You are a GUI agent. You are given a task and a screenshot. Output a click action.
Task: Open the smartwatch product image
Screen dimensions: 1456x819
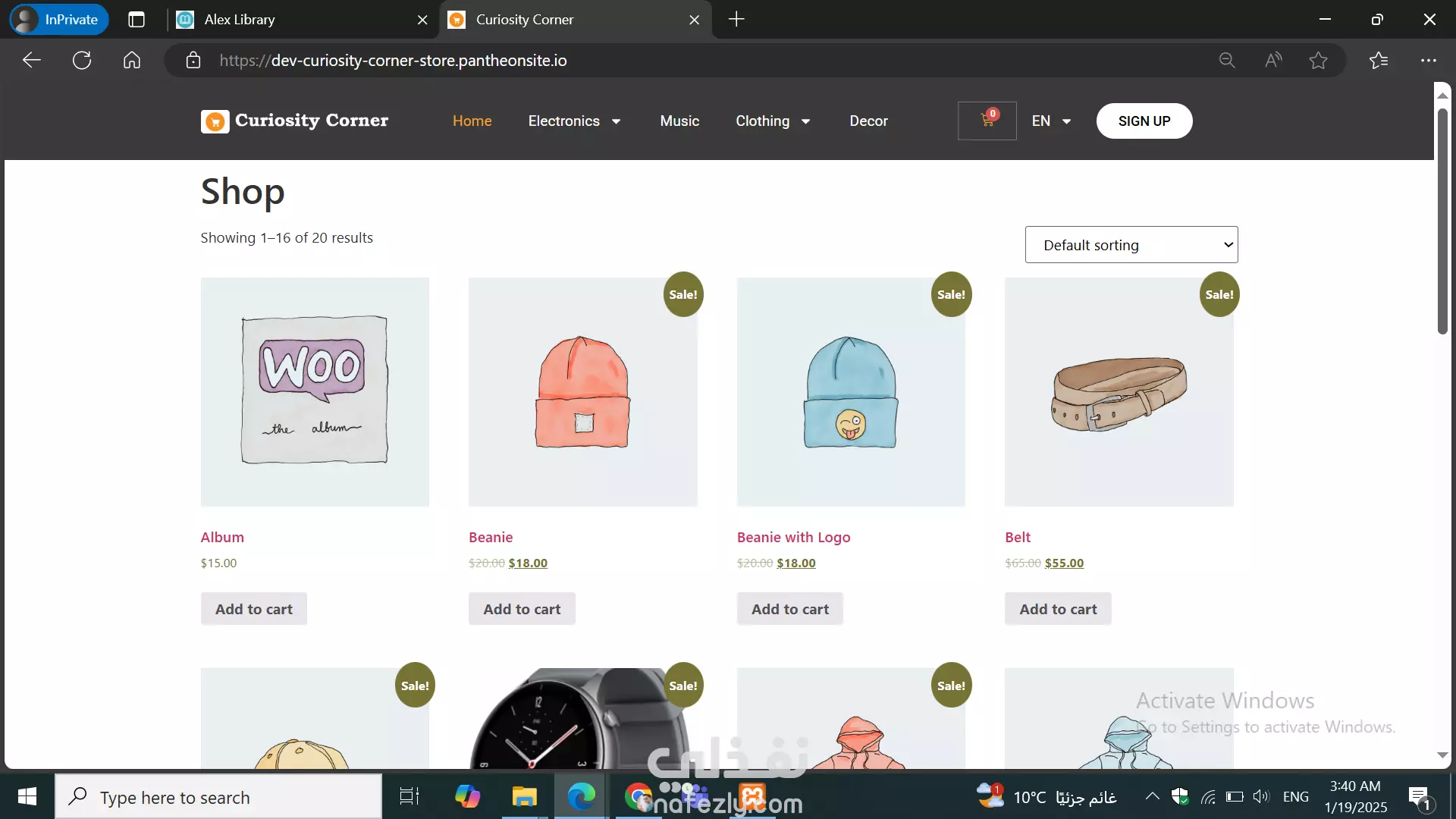(x=582, y=718)
